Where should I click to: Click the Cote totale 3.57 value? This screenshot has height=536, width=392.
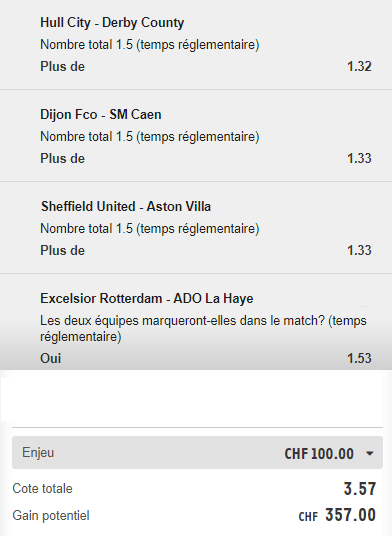click(360, 488)
